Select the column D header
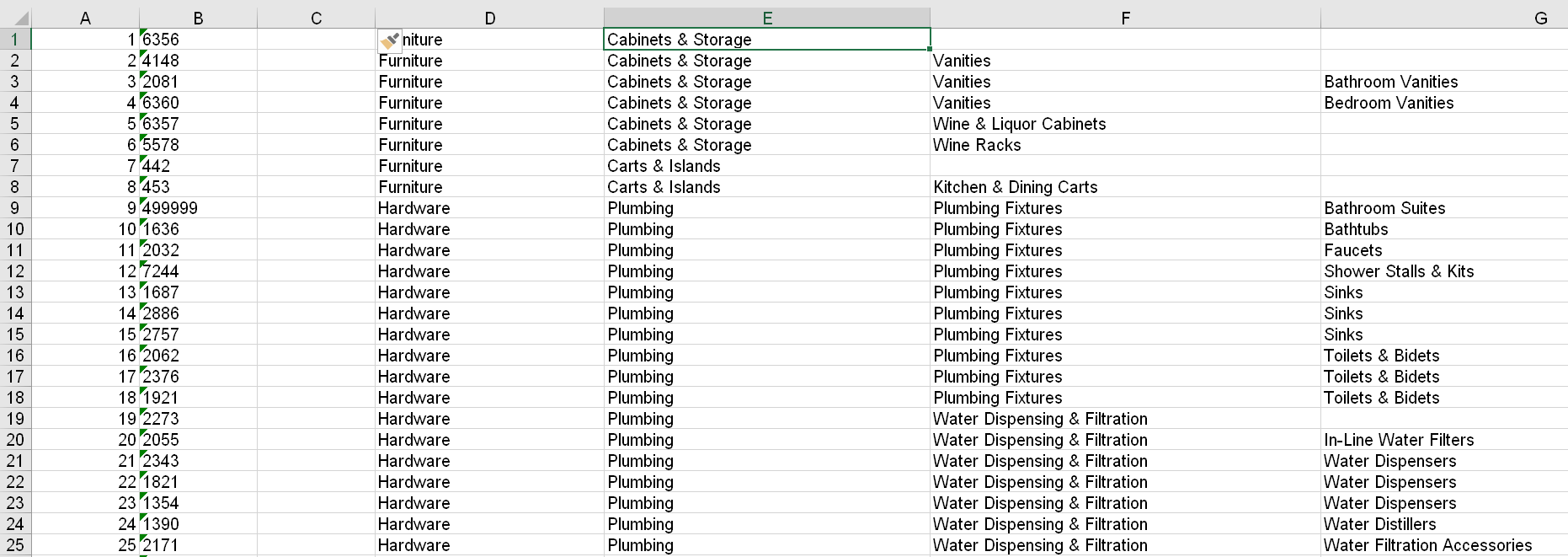 [489, 19]
